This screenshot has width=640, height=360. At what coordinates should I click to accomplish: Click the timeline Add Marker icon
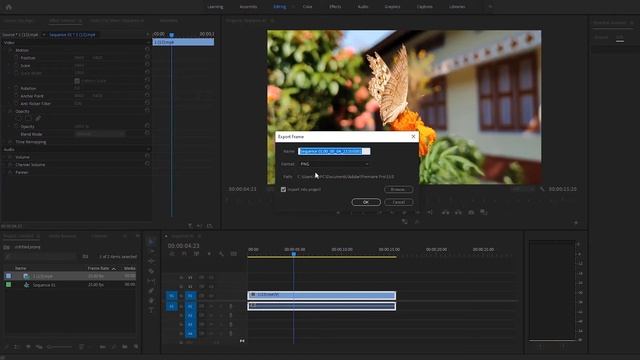[x=209, y=254]
